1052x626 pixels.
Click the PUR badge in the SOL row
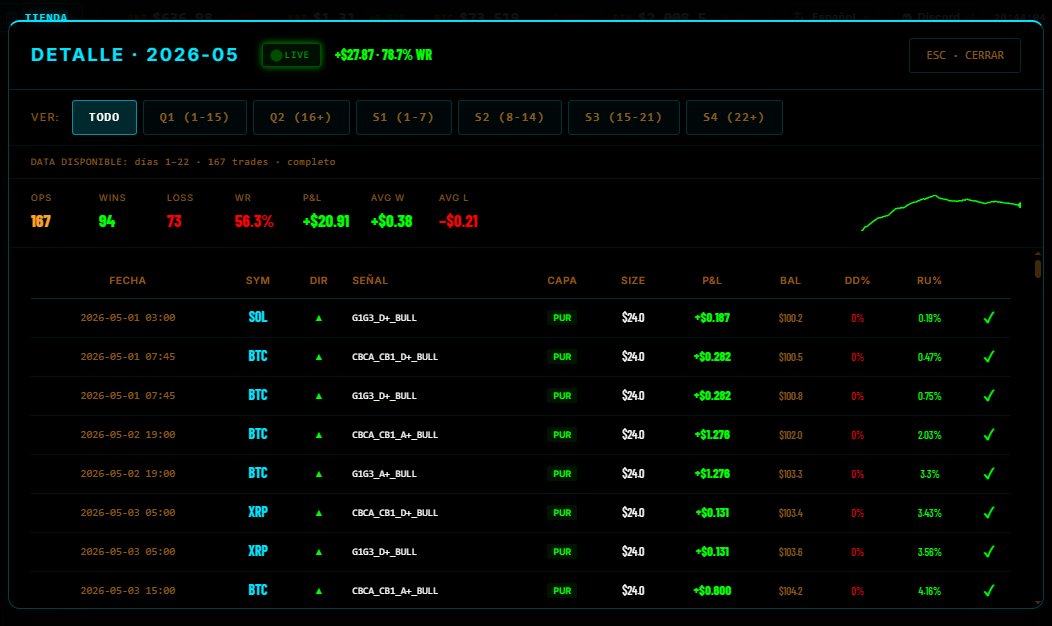click(x=562, y=318)
